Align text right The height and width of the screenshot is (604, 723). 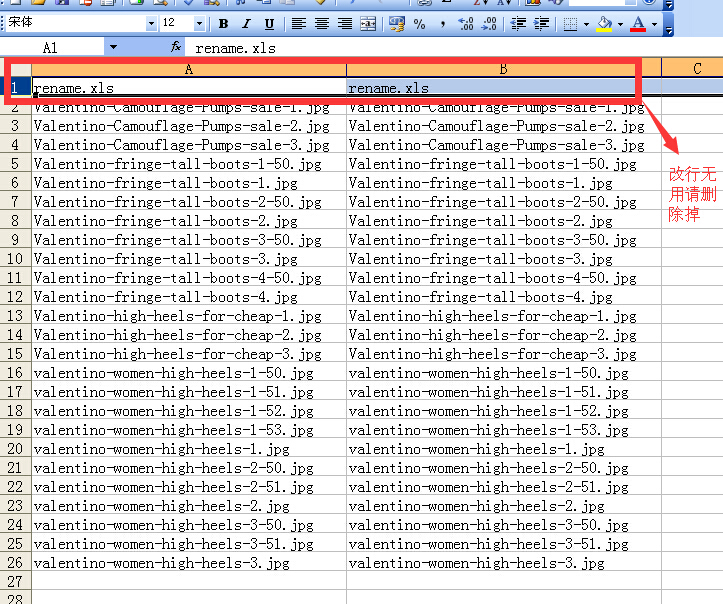point(345,24)
